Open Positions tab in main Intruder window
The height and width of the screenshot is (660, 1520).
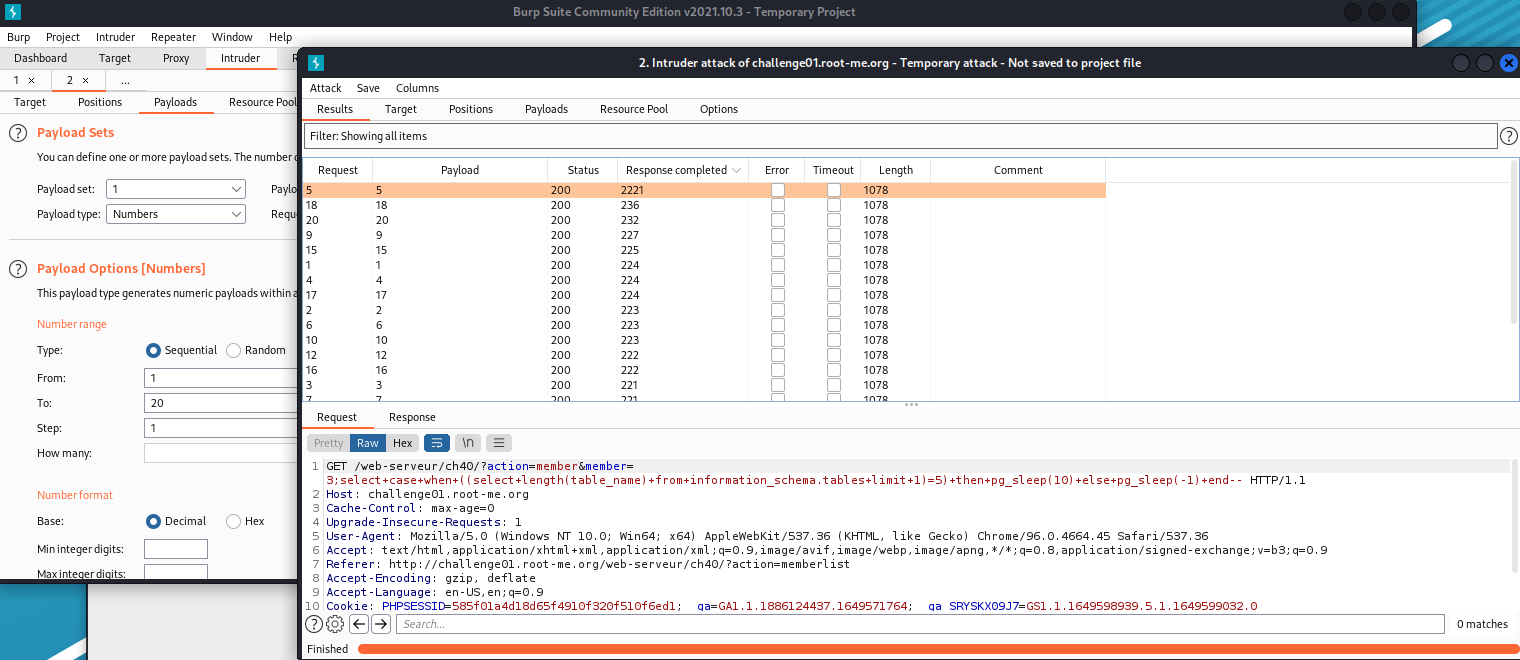(100, 102)
